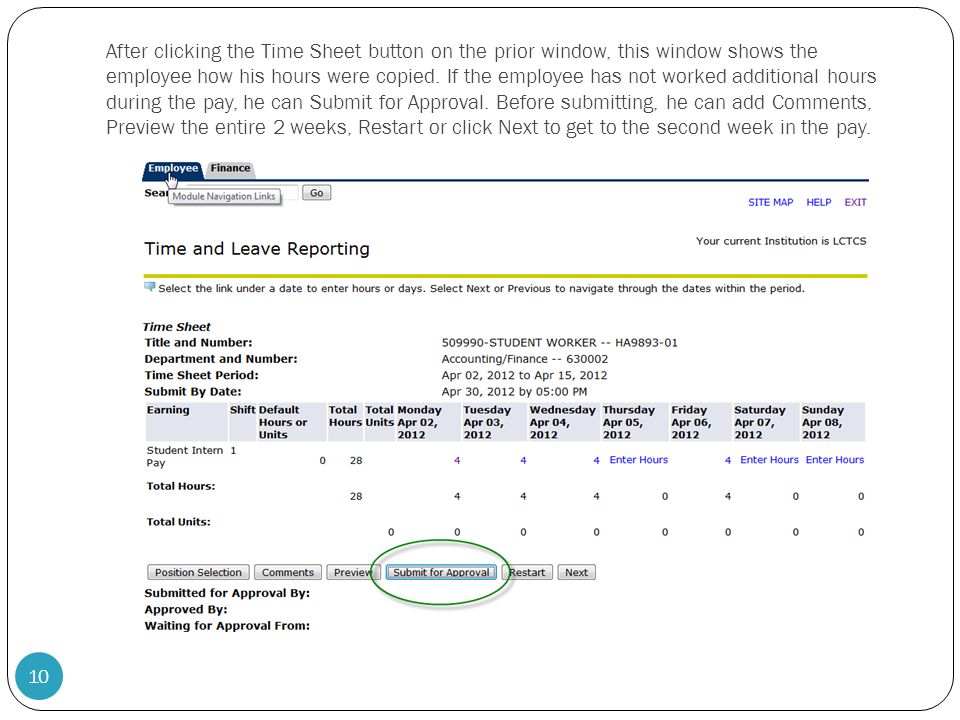Click the Go search button
Image resolution: width=960 pixels, height=720 pixels.
tap(317, 193)
